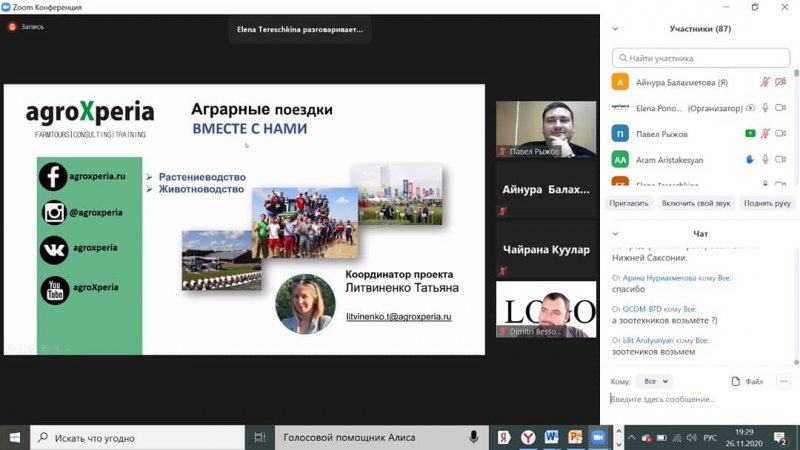This screenshot has height=450, width=800.
Task: Click the Найти участника search field
Action: coord(703,59)
